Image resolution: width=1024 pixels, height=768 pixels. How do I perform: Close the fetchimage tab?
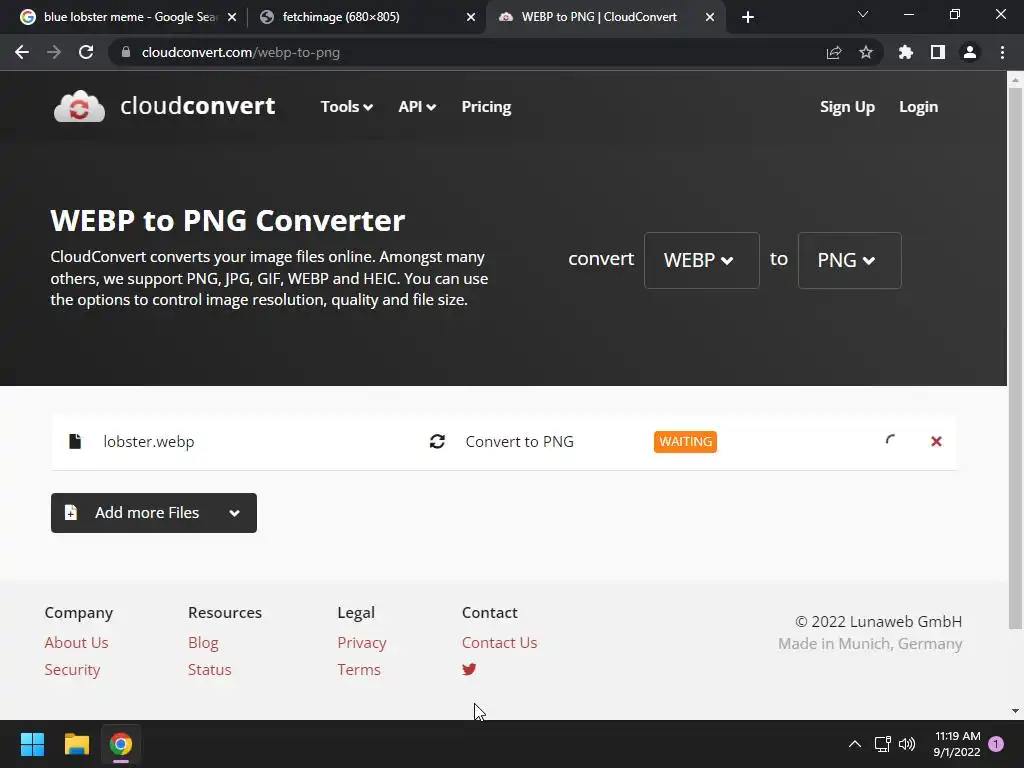click(471, 17)
